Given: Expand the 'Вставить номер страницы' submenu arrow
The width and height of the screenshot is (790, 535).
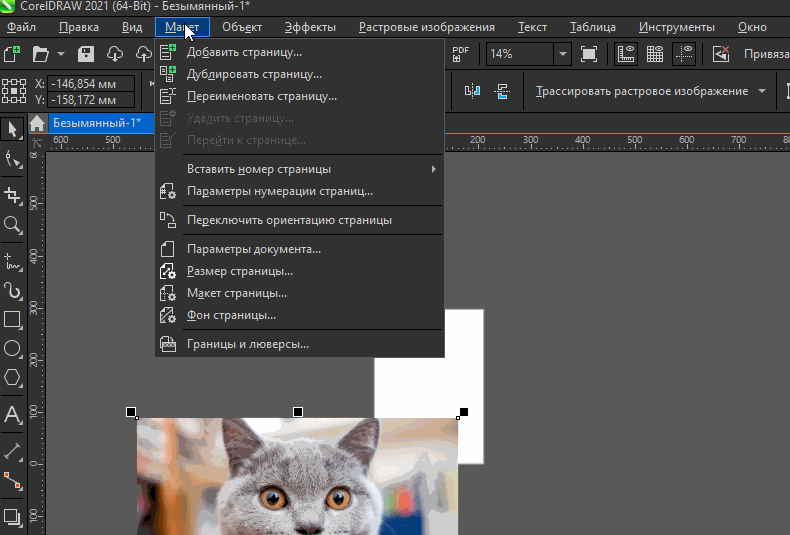Looking at the screenshot, I should coord(433,169).
